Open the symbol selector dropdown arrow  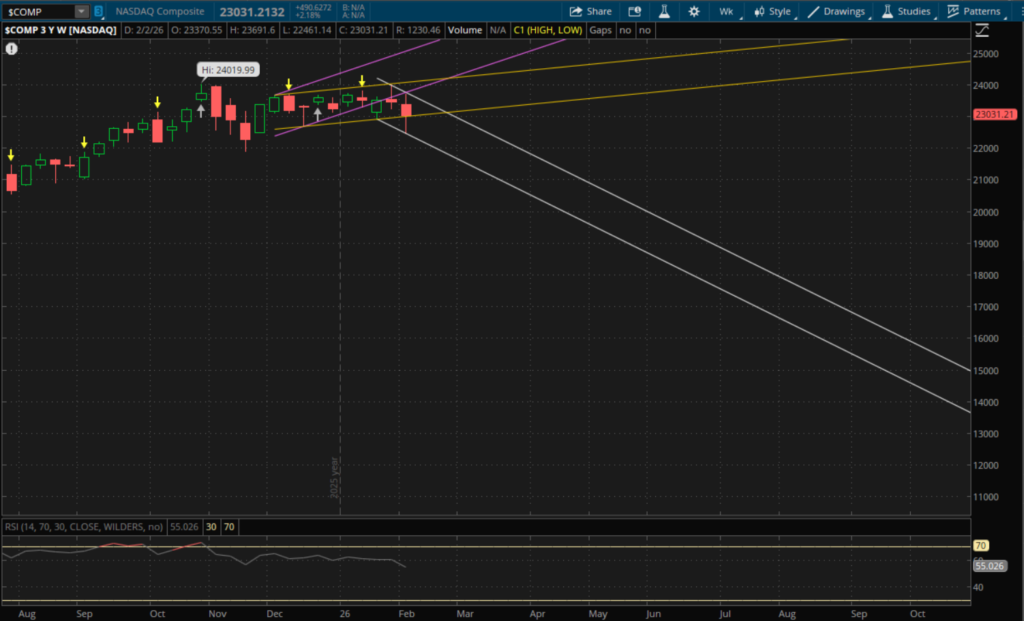pyautogui.click(x=81, y=11)
